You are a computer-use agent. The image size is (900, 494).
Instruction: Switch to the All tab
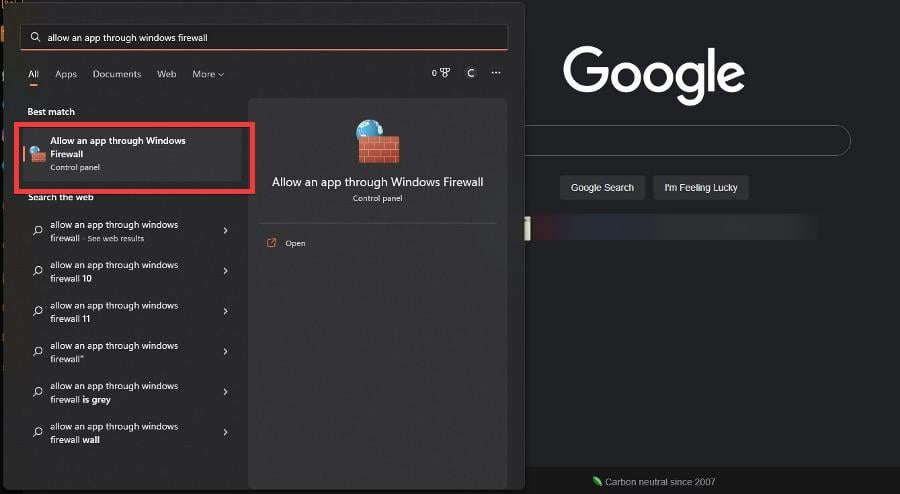point(33,74)
